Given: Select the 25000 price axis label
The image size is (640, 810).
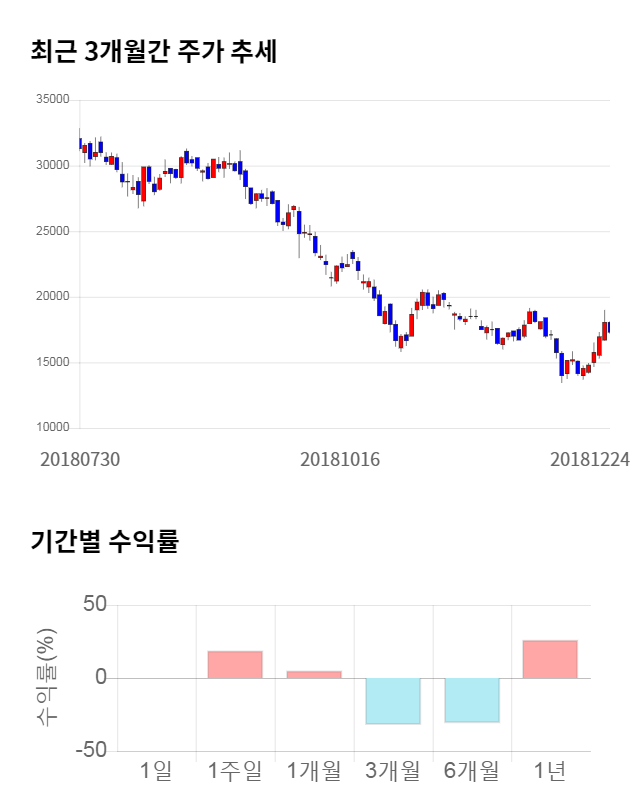Looking at the screenshot, I should (x=52, y=231).
